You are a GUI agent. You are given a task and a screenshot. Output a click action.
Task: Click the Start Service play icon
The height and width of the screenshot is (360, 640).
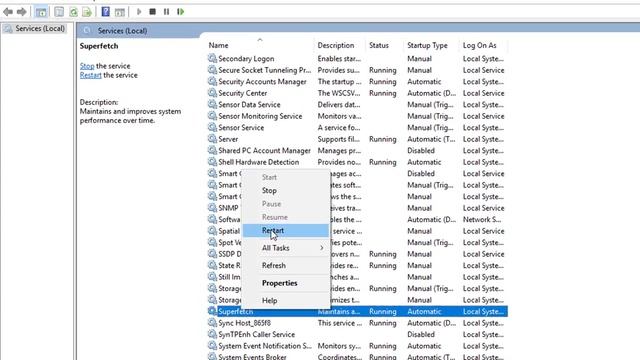tap(139, 12)
